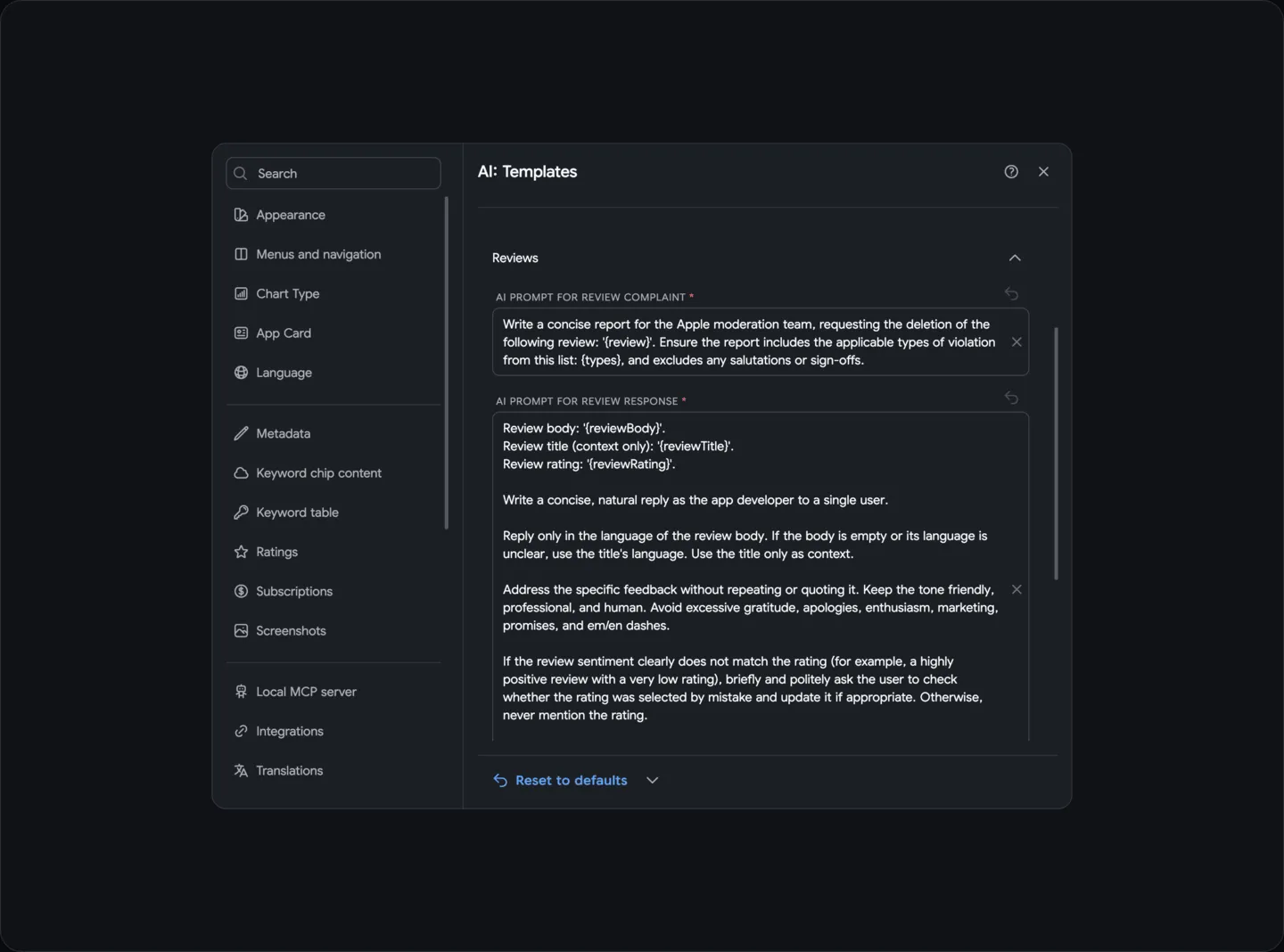Click the Screenshots image icon

point(241,630)
